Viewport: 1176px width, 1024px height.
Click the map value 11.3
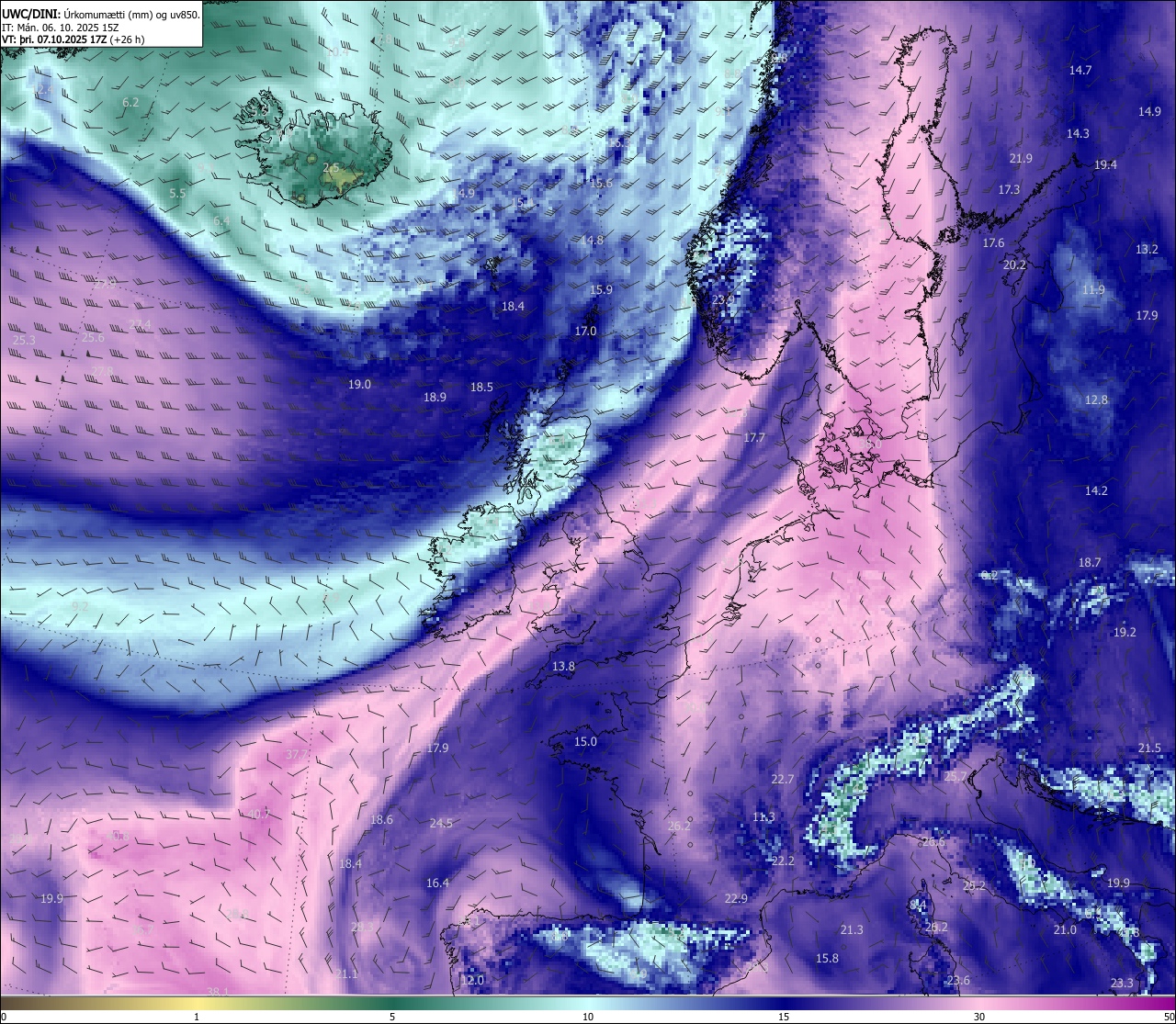pos(763,816)
